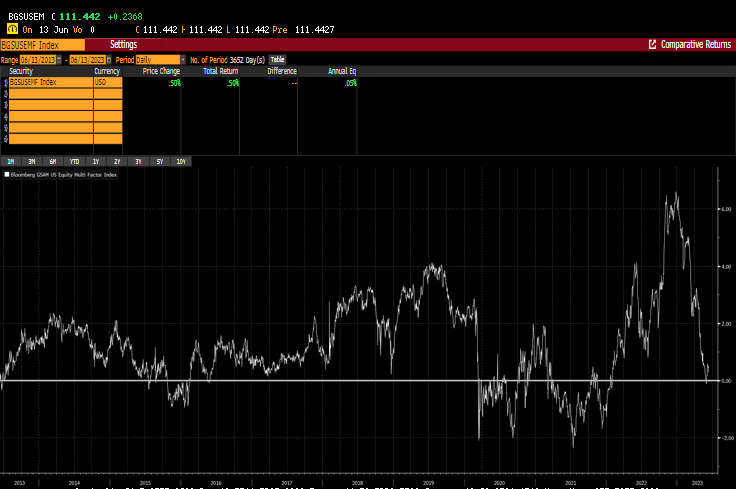Click the change value +0.2368
This screenshot has width=736, height=489.
(125, 16)
